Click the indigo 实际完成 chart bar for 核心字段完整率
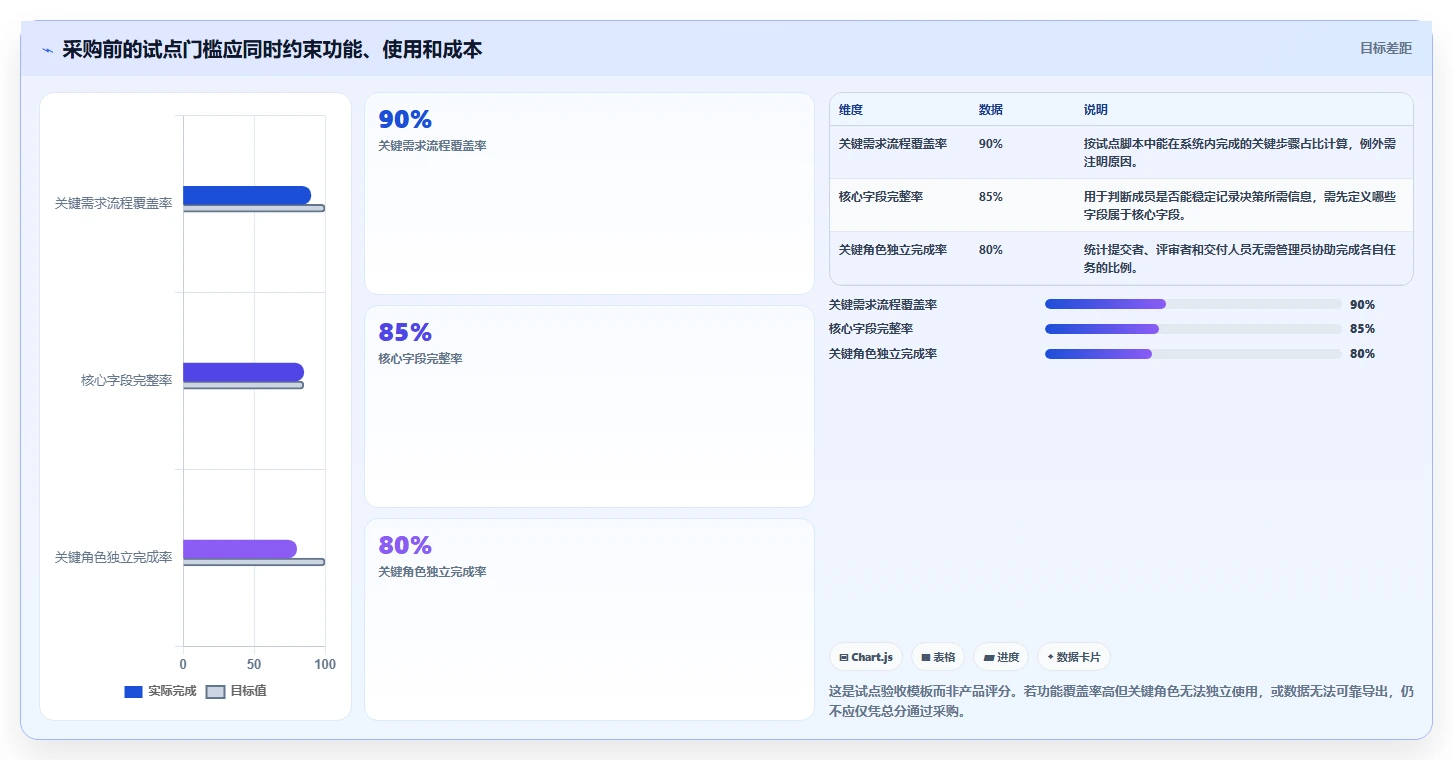 [x=243, y=372]
